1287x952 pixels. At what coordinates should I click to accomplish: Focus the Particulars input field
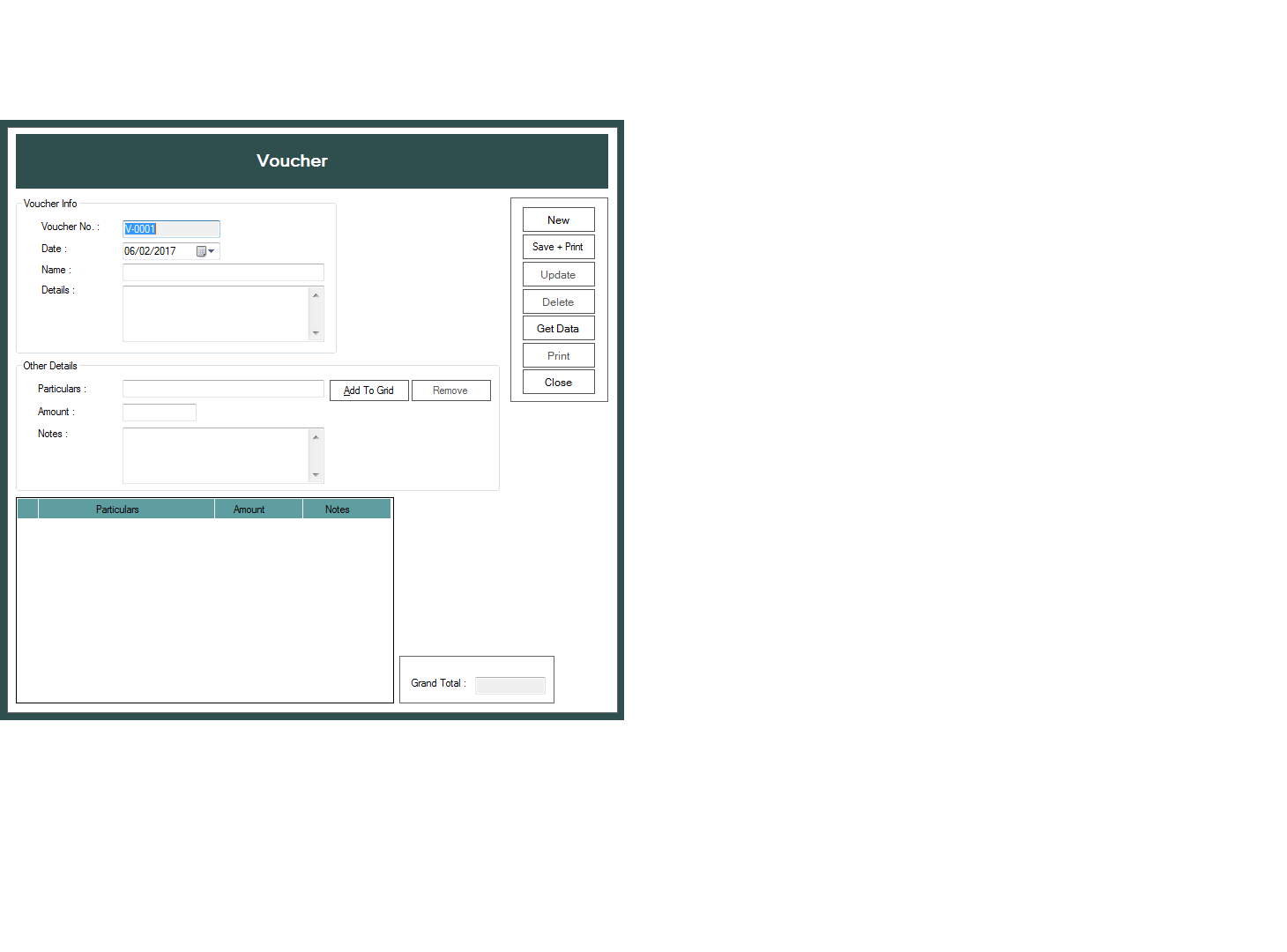click(x=223, y=389)
